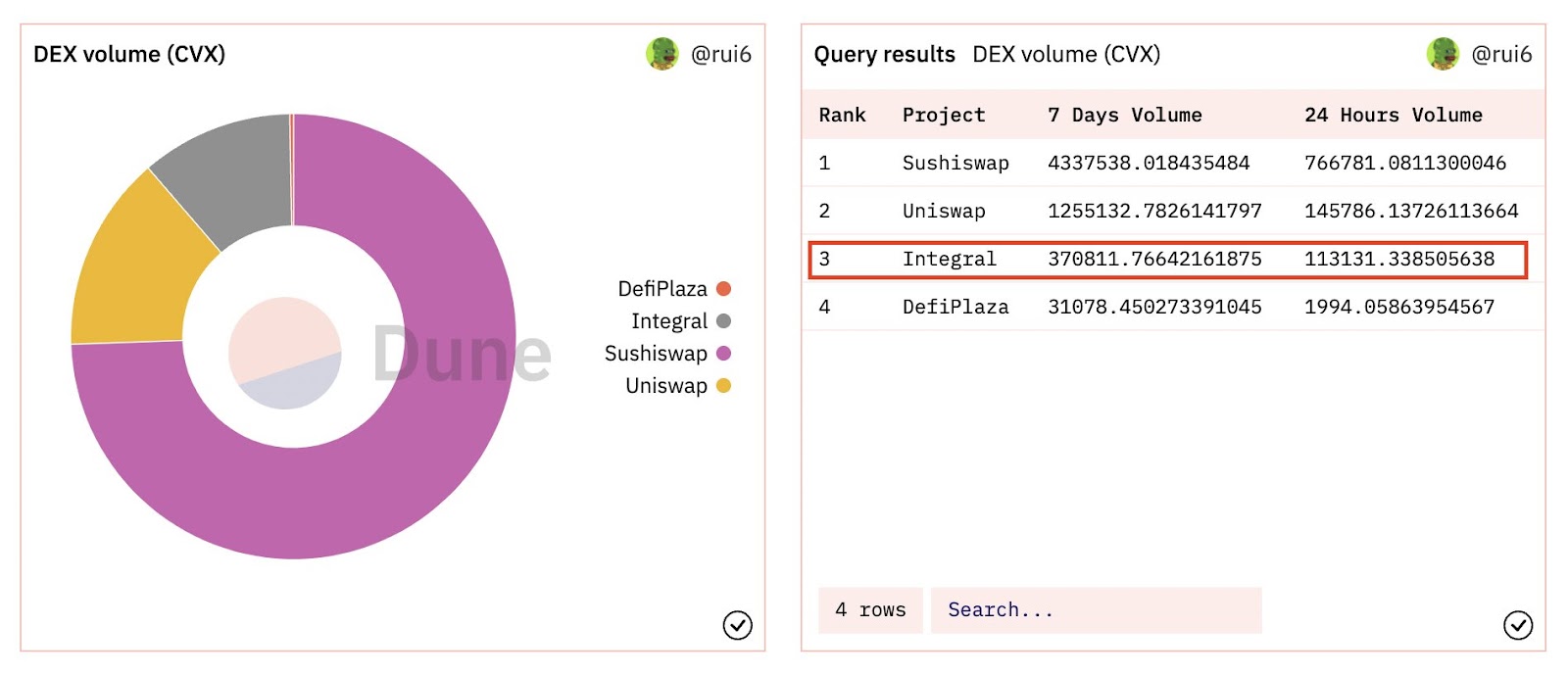The height and width of the screenshot is (675, 1568).
Task: Click the checkmark icon in the Query results panel
Action: click(x=1518, y=625)
